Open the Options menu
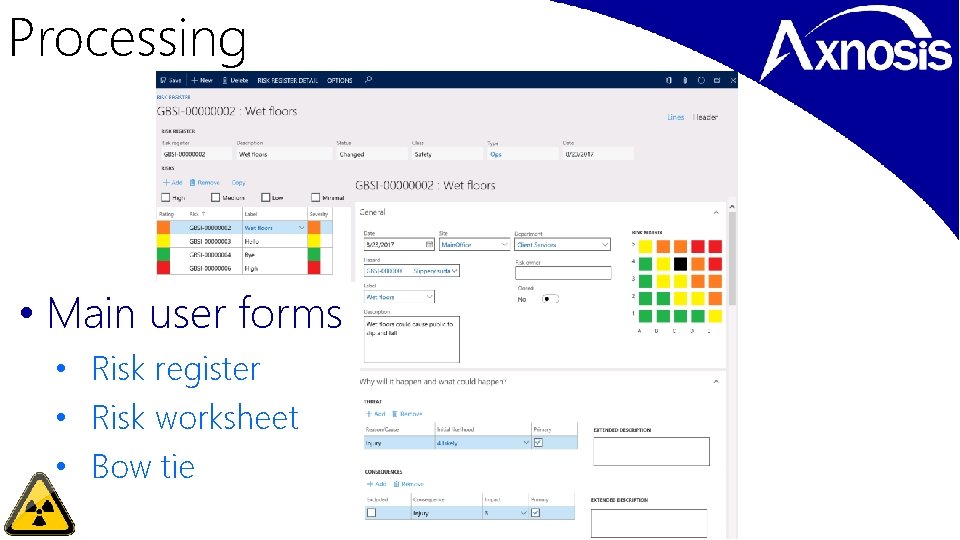960x540 pixels. 339,80
